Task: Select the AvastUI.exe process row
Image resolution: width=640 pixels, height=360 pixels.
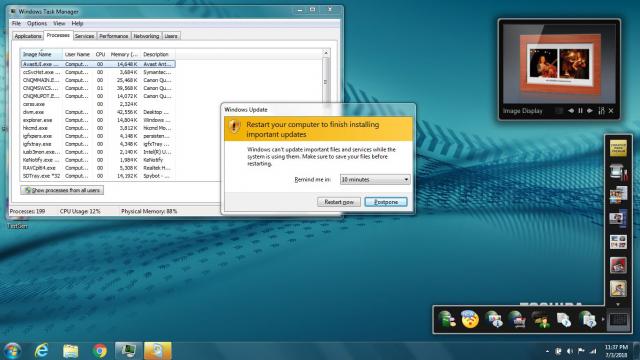Action: 98,64
